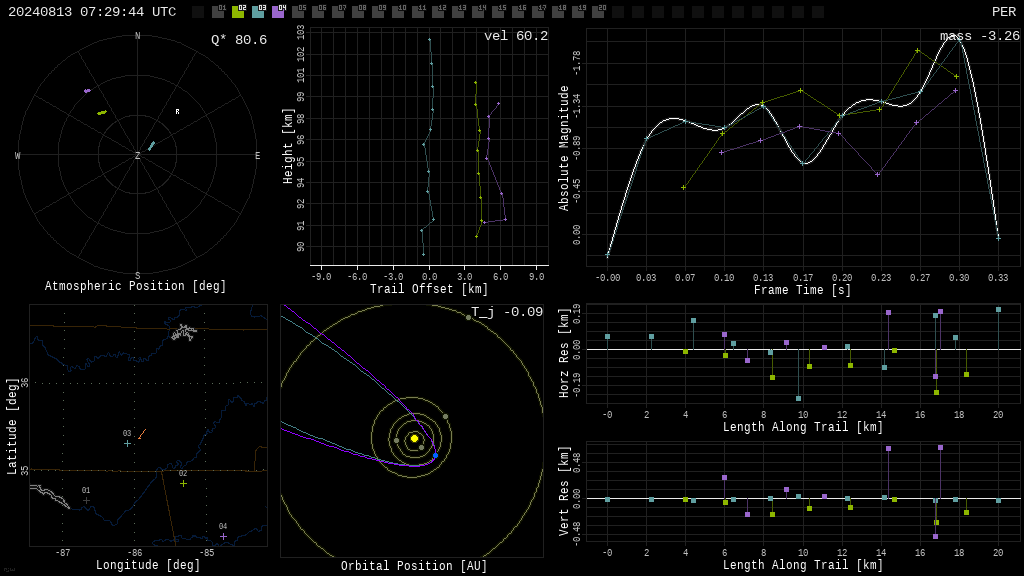Image resolution: width=1024 pixels, height=576 pixels.
Task: Click the blue Earth dot on orbit
Action: [x=436, y=455]
